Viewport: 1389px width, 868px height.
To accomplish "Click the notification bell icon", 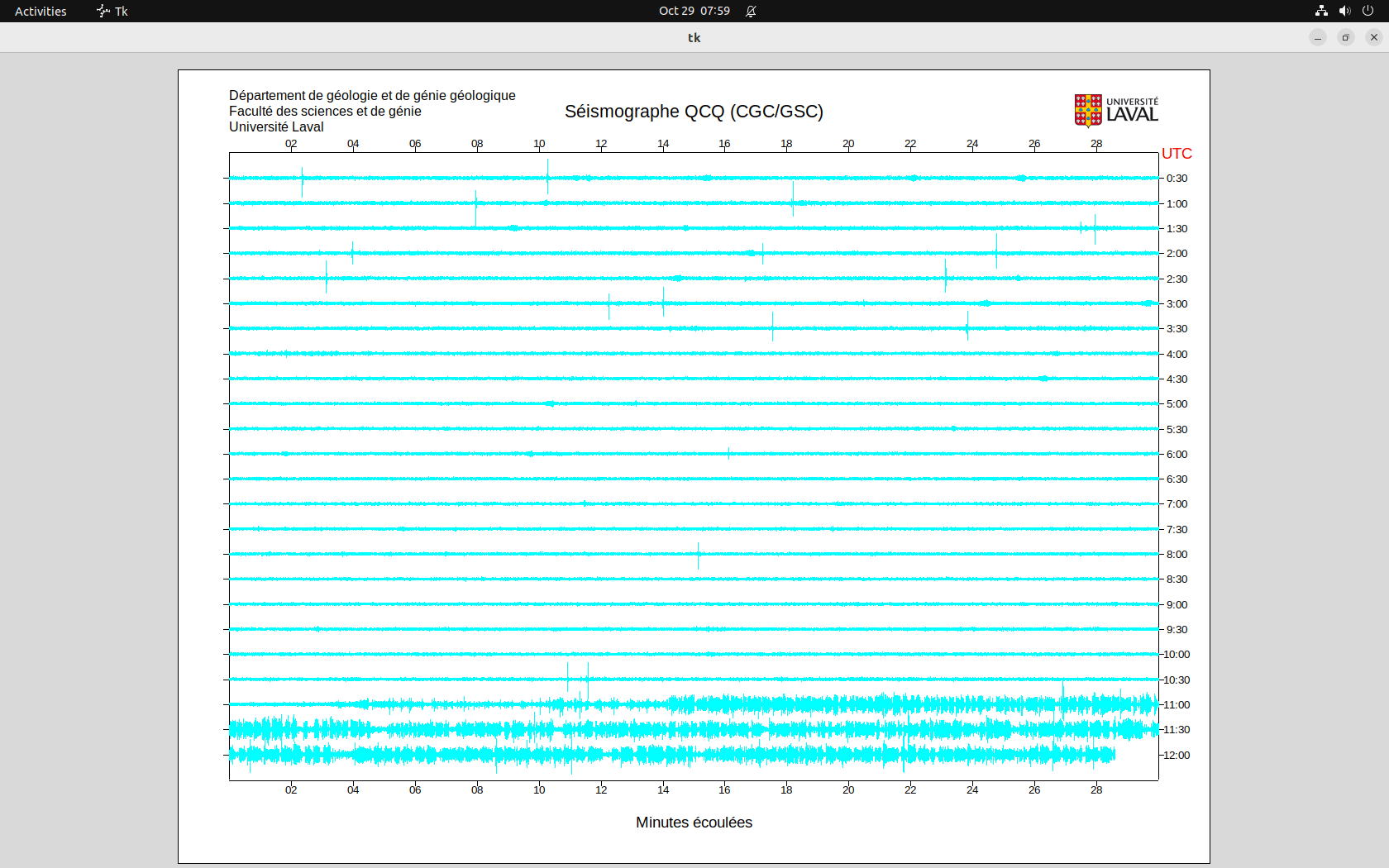I will pos(751,11).
